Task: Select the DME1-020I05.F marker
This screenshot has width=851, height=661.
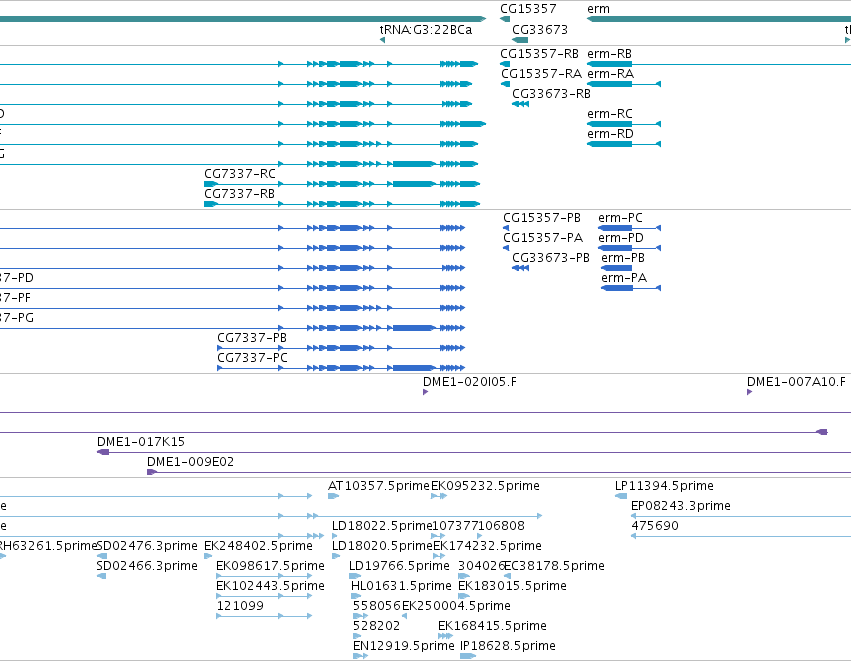Action: tap(426, 392)
